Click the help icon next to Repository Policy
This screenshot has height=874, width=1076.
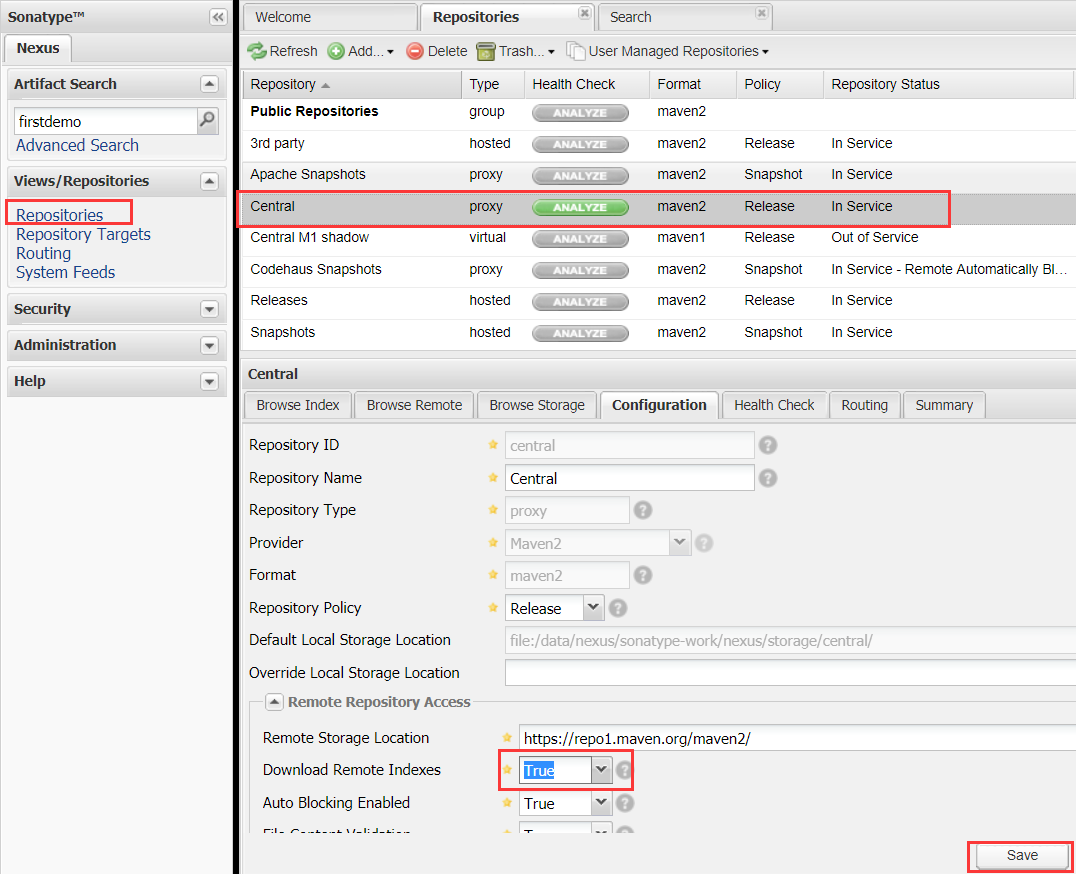(618, 608)
